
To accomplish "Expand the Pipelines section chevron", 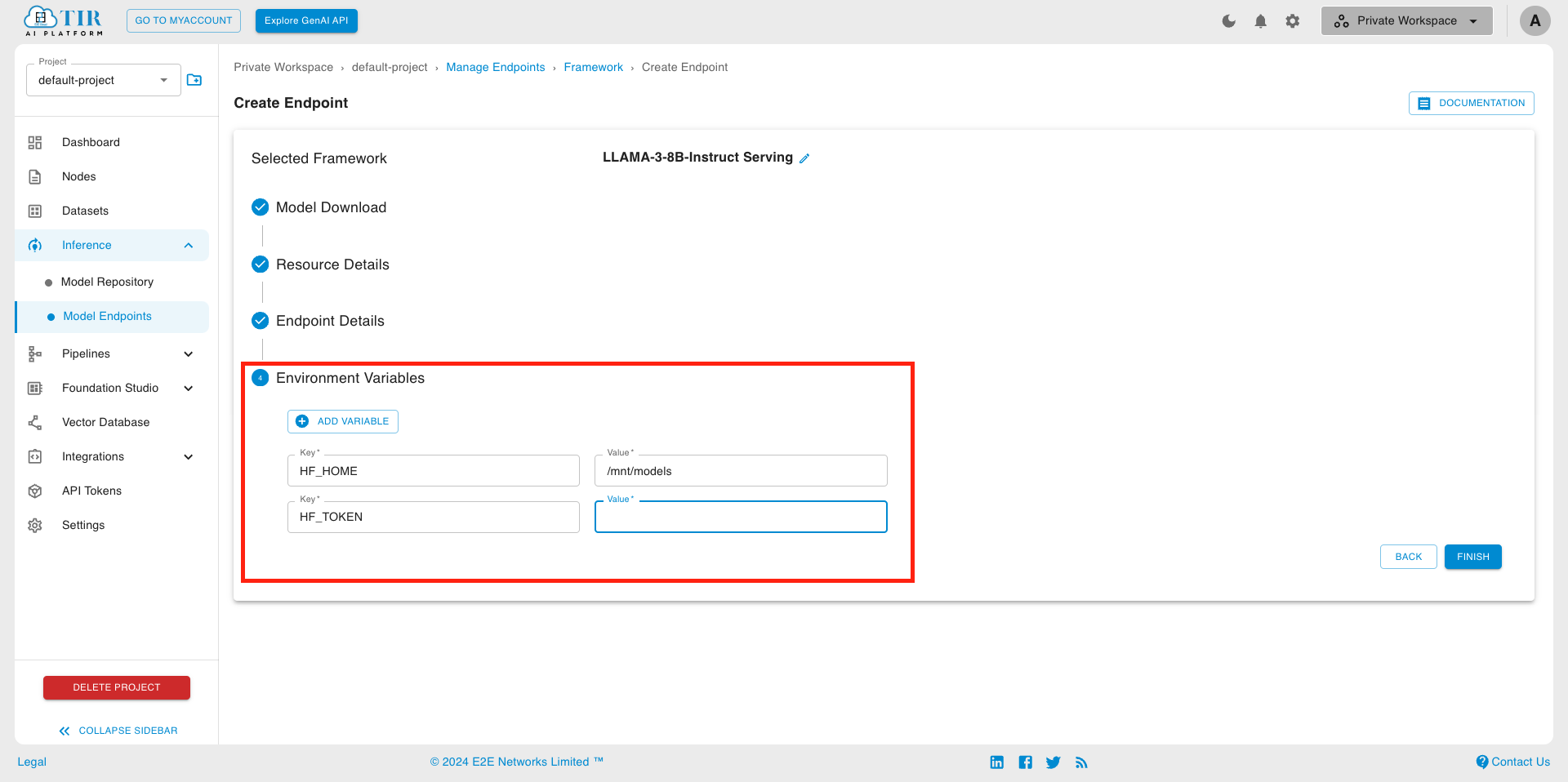I will coord(189,354).
